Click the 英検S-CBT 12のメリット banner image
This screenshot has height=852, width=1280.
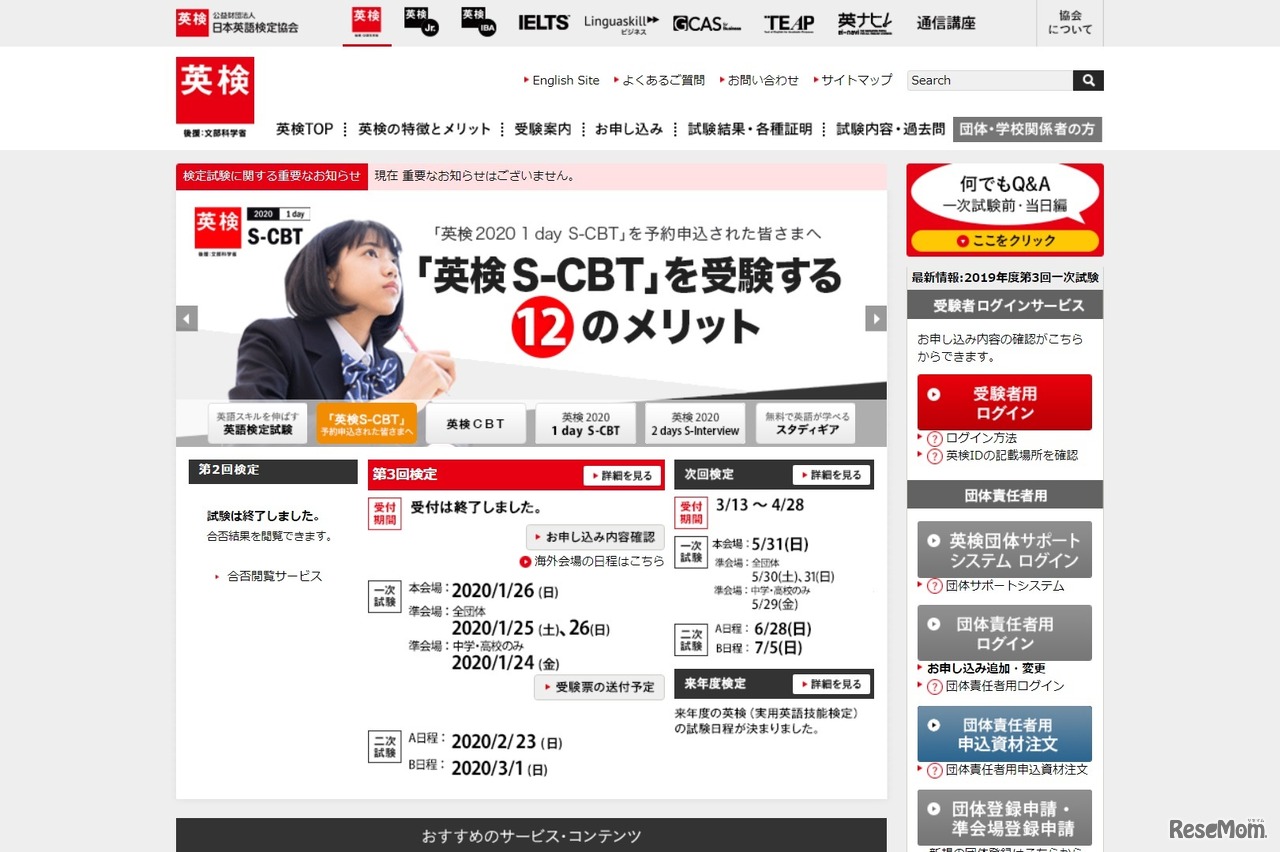(531, 296)
